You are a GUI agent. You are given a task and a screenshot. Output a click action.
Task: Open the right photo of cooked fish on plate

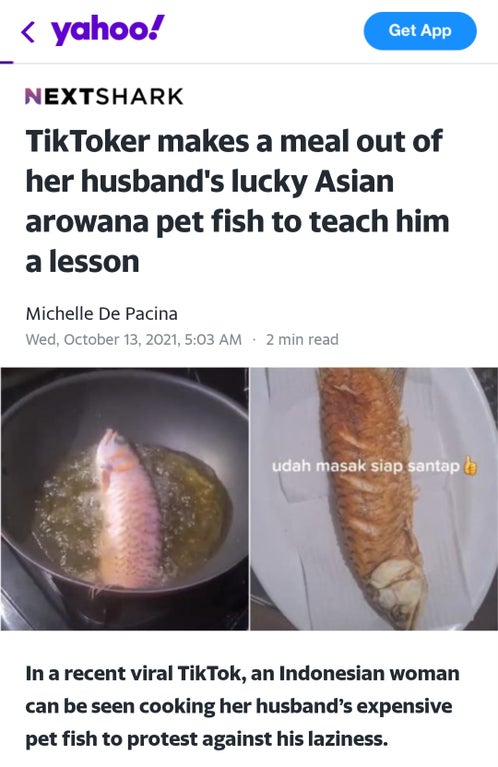tap(374, 498)
